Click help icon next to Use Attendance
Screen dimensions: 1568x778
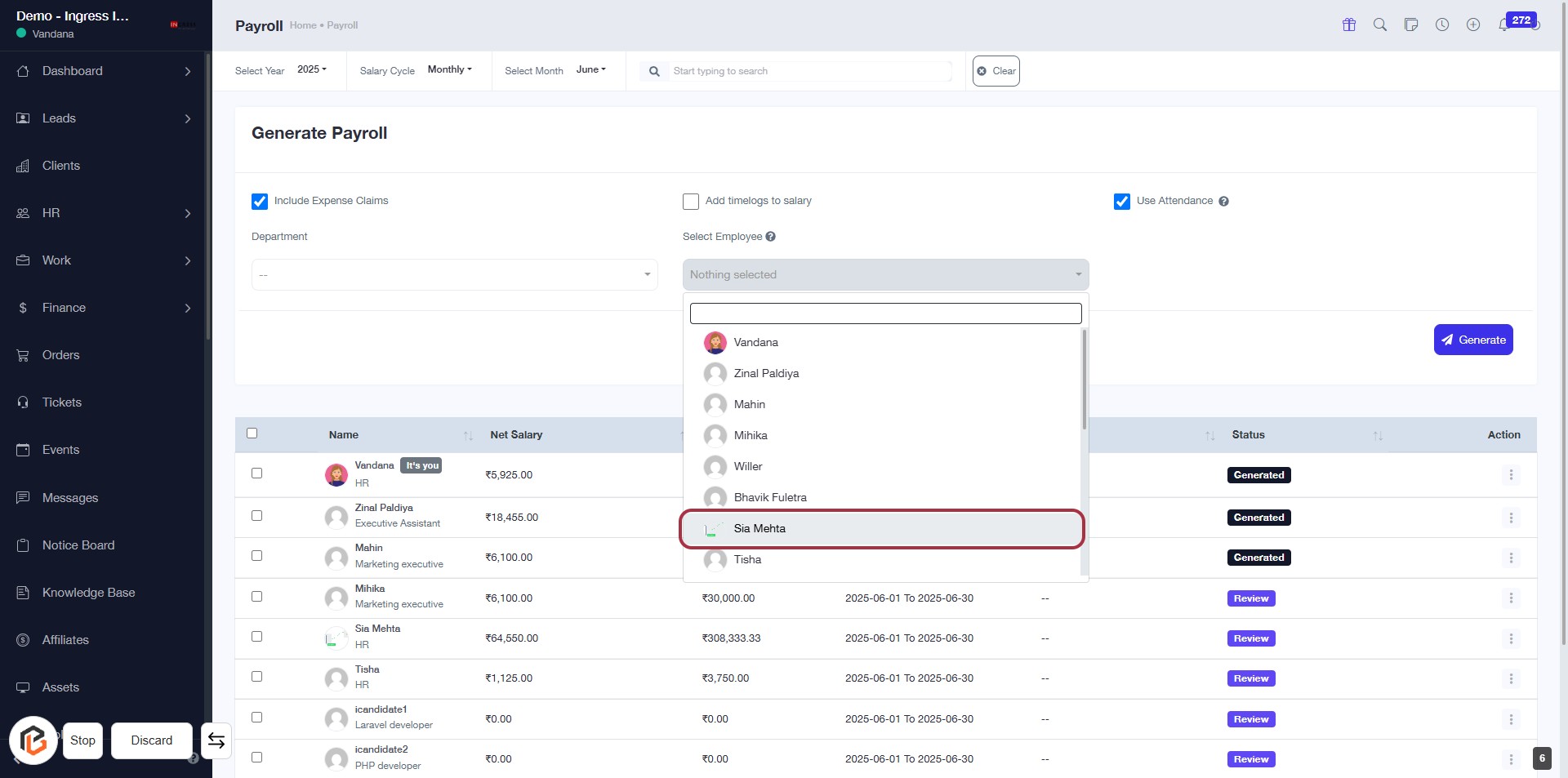[1223, 202]
